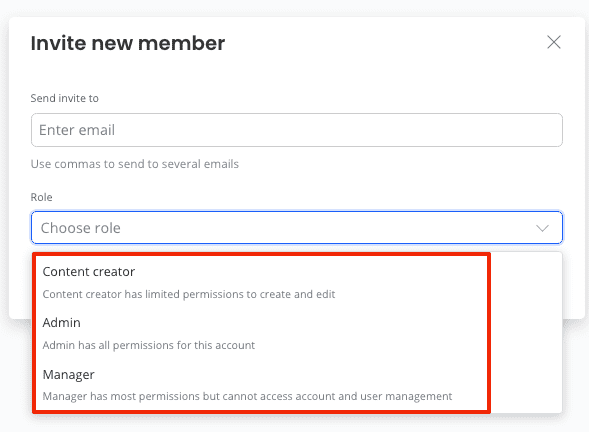Screen dimensions: 589x432
Task: Click 'Admin has all permissions' description
Action: click(x=149, y=345)
